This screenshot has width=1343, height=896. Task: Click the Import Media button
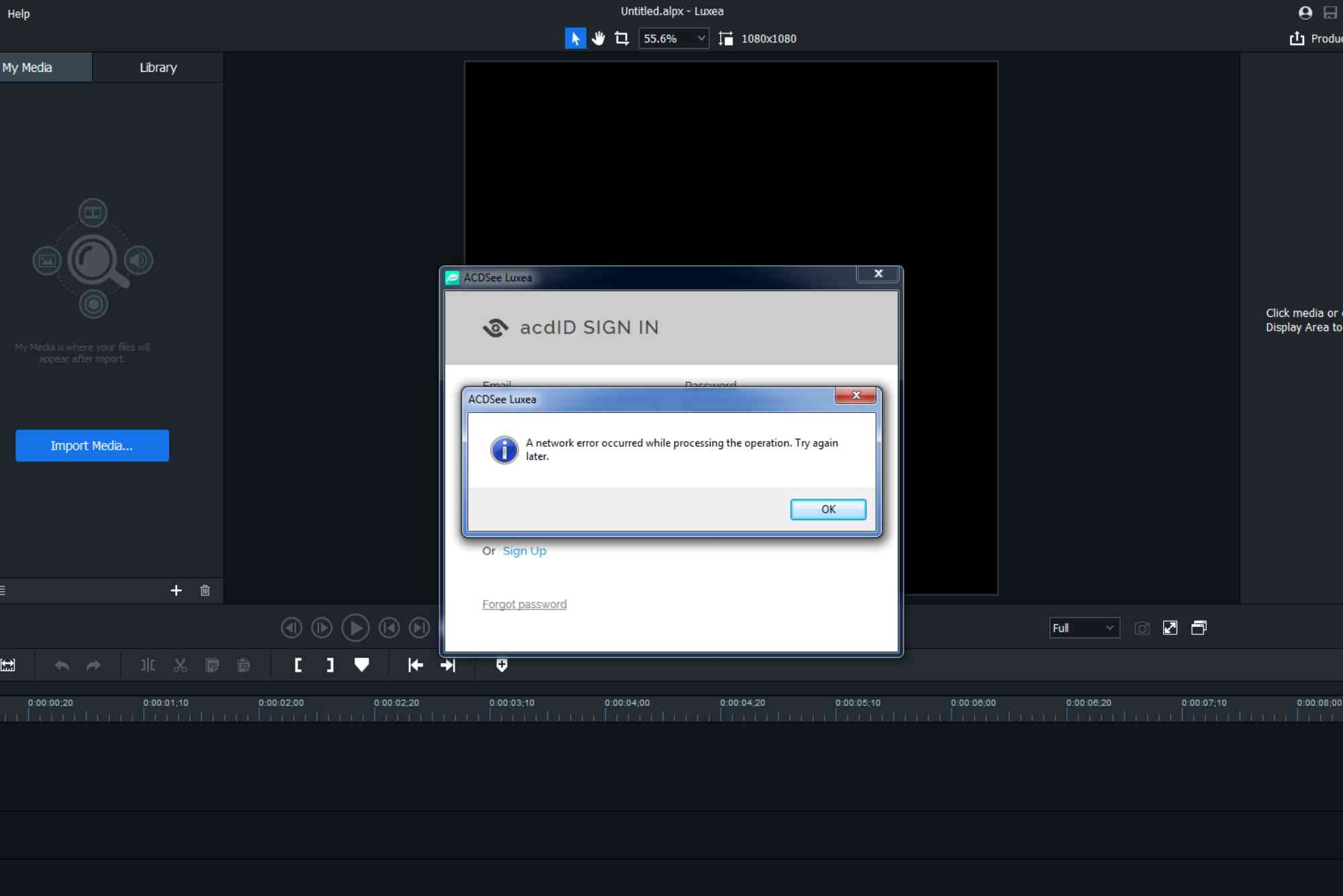(92, 445)
